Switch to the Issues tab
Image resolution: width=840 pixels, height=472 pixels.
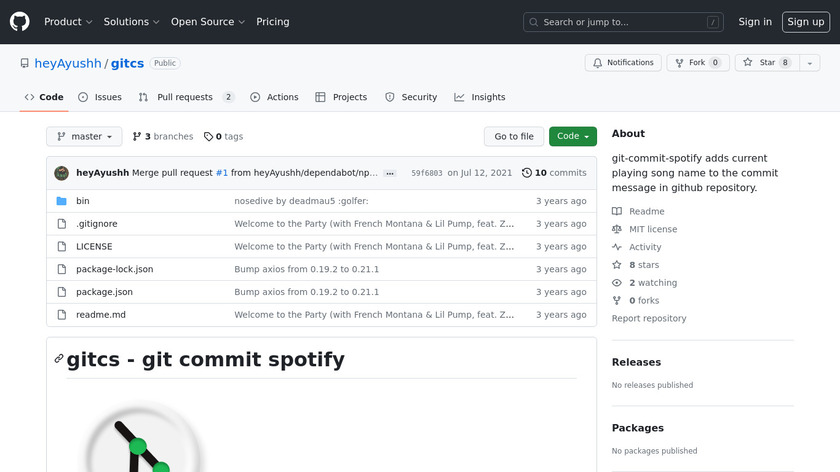click(x=100, y=97)
